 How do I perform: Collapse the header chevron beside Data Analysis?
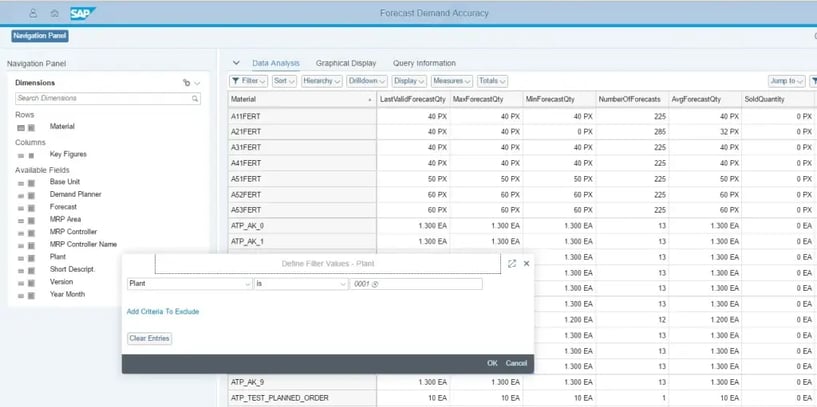(x=236, y=63)
